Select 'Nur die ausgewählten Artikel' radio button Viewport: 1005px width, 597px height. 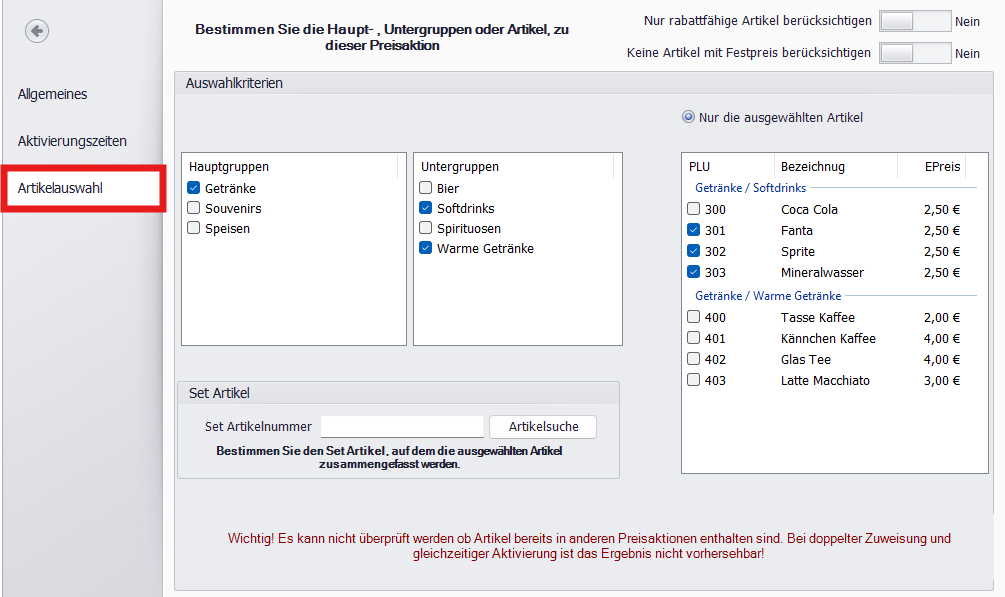coord(688,117)
